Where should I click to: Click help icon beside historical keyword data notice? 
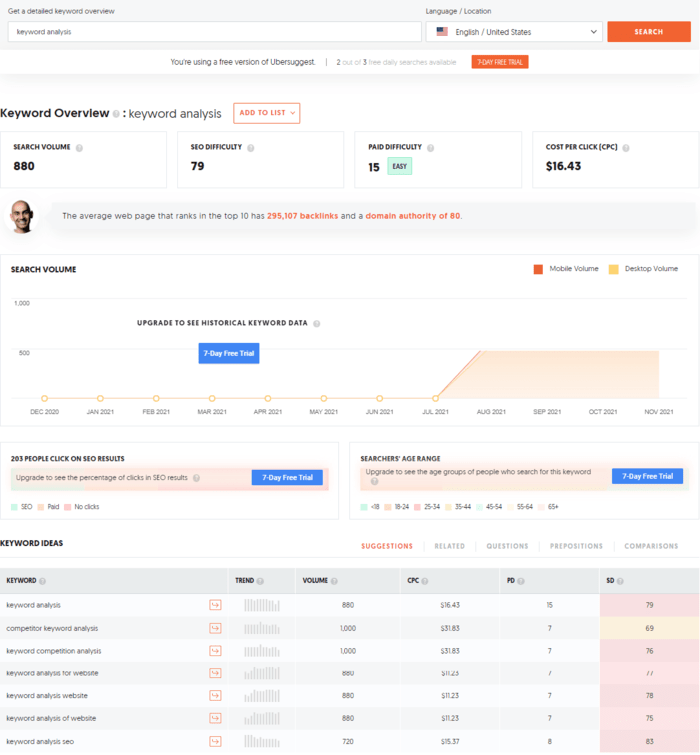tap(317, 324)
